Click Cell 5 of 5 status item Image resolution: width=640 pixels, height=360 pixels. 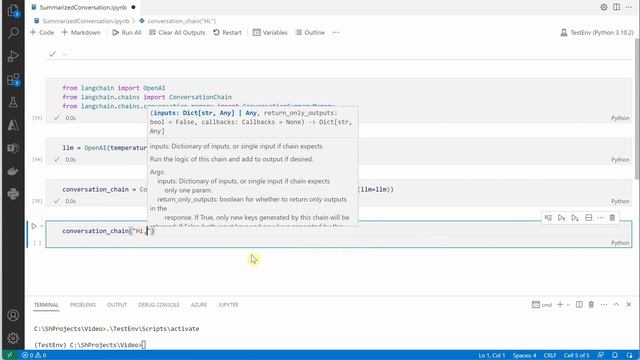(x=577, y=355)
